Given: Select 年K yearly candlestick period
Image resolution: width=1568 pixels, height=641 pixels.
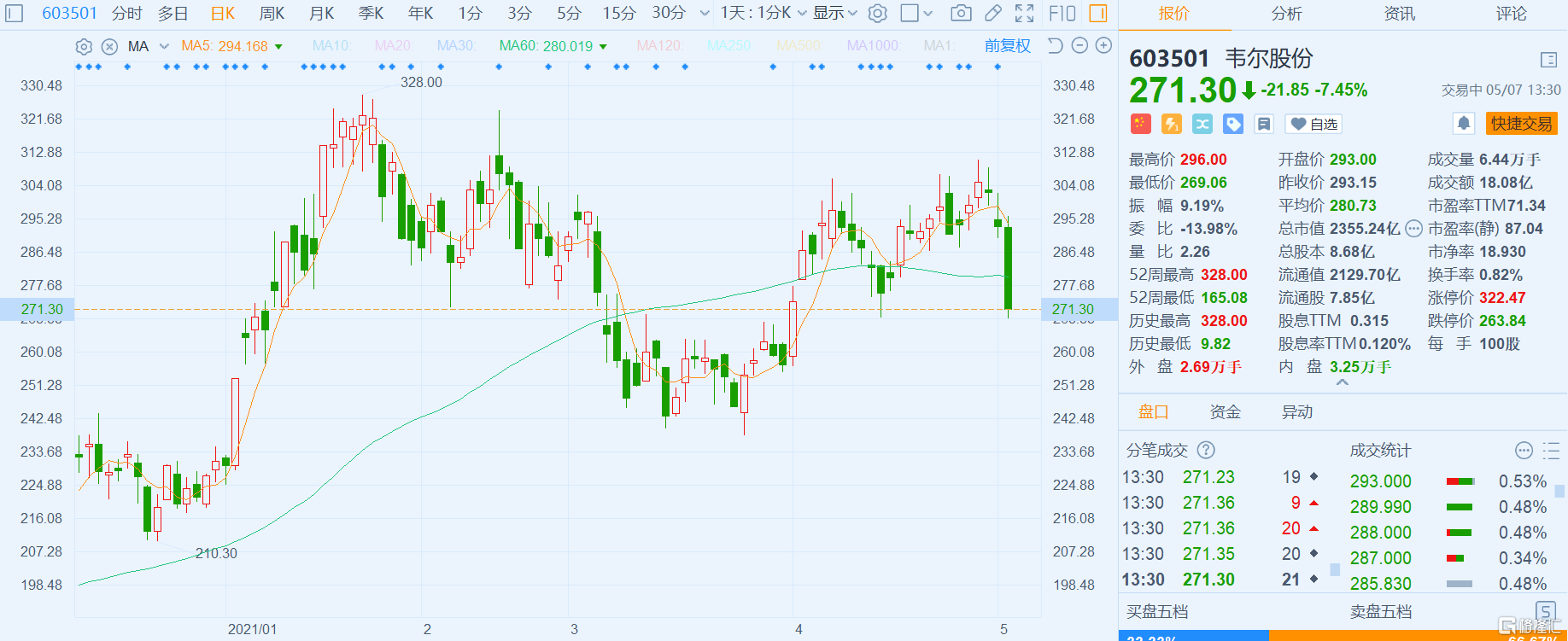Looking at the screenshot, I should (420, 13).
